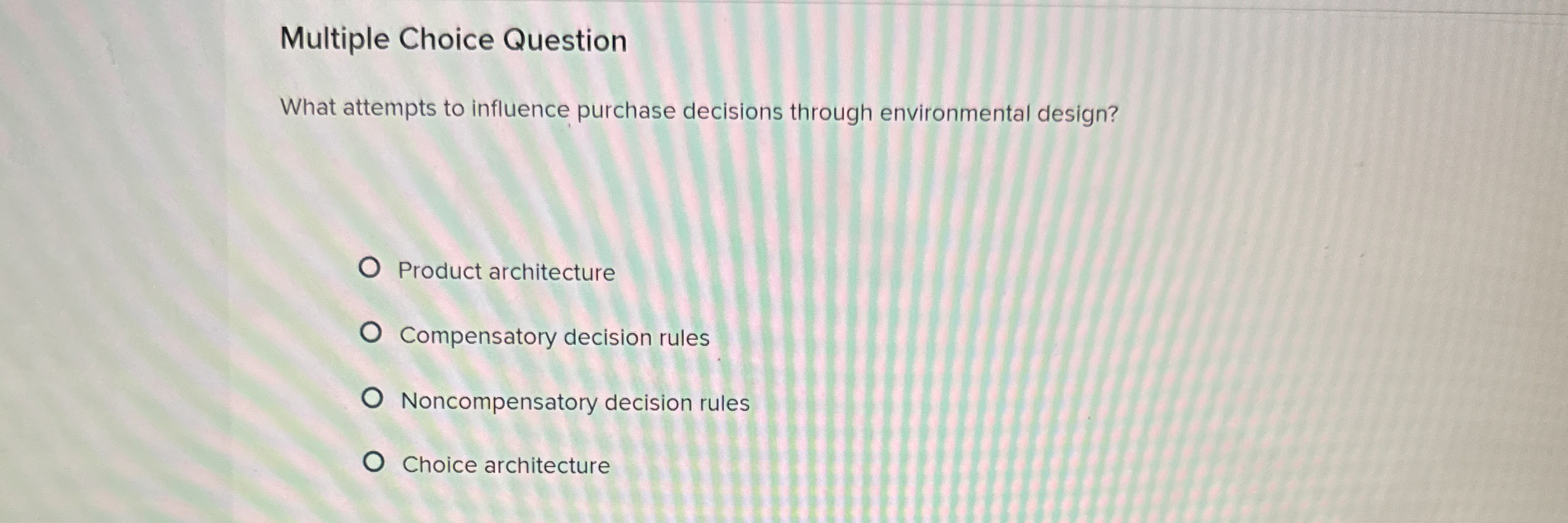Click the circle next to Choice architecture
The width and height of the screenshot is (1568, 523).
[x=374, y=461]
